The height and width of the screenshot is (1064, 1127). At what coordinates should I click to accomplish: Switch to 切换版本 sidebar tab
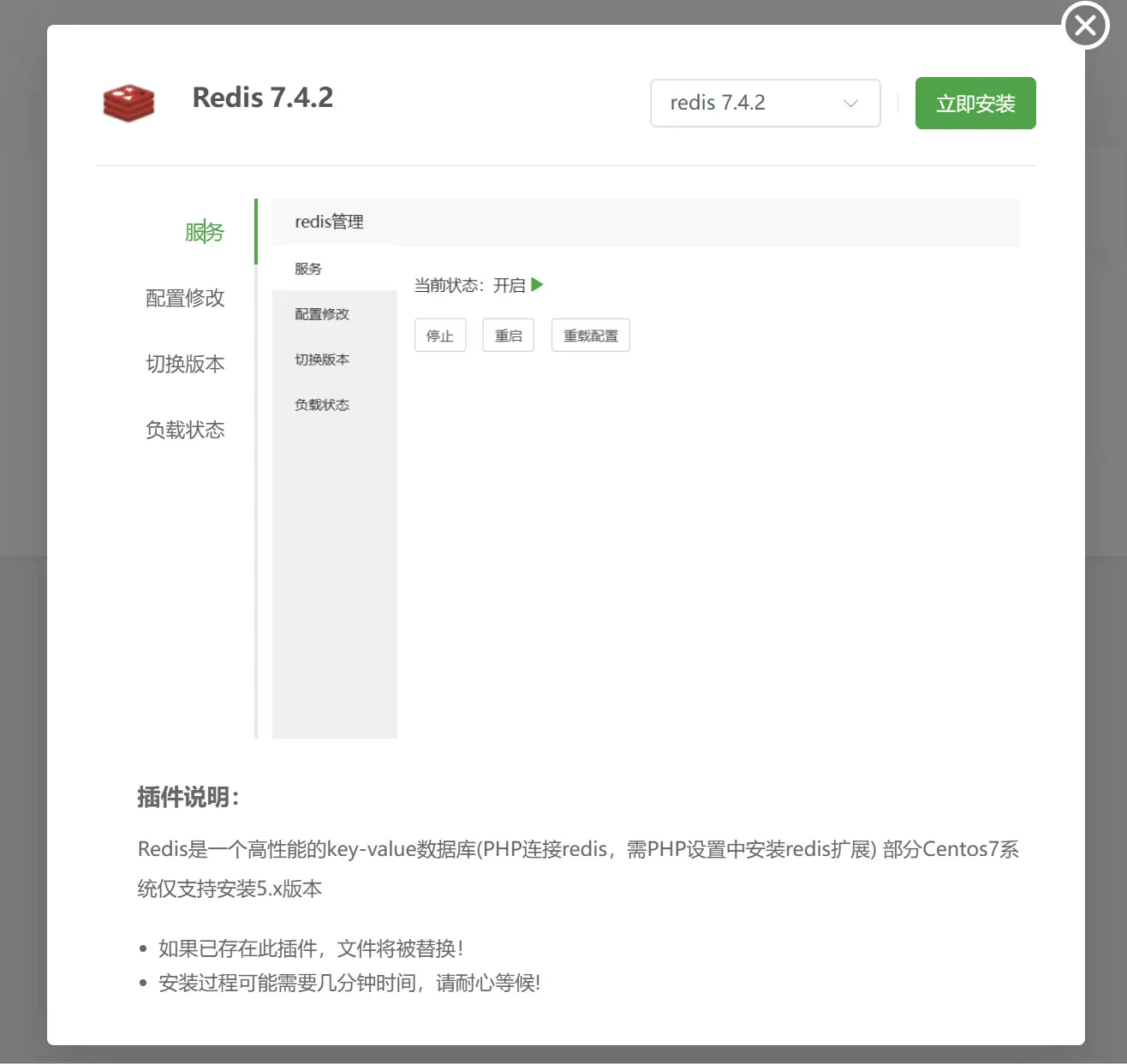tap(185, 364)
